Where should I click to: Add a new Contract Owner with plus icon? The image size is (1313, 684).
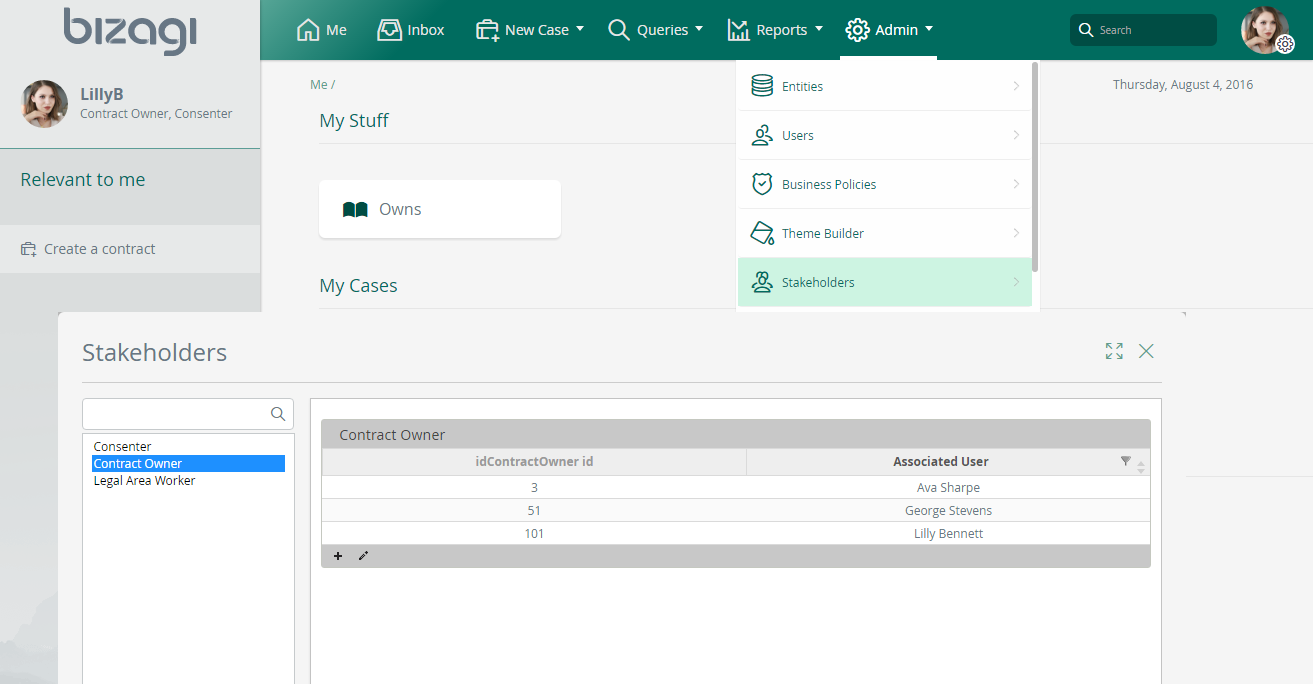pos(338,556)
